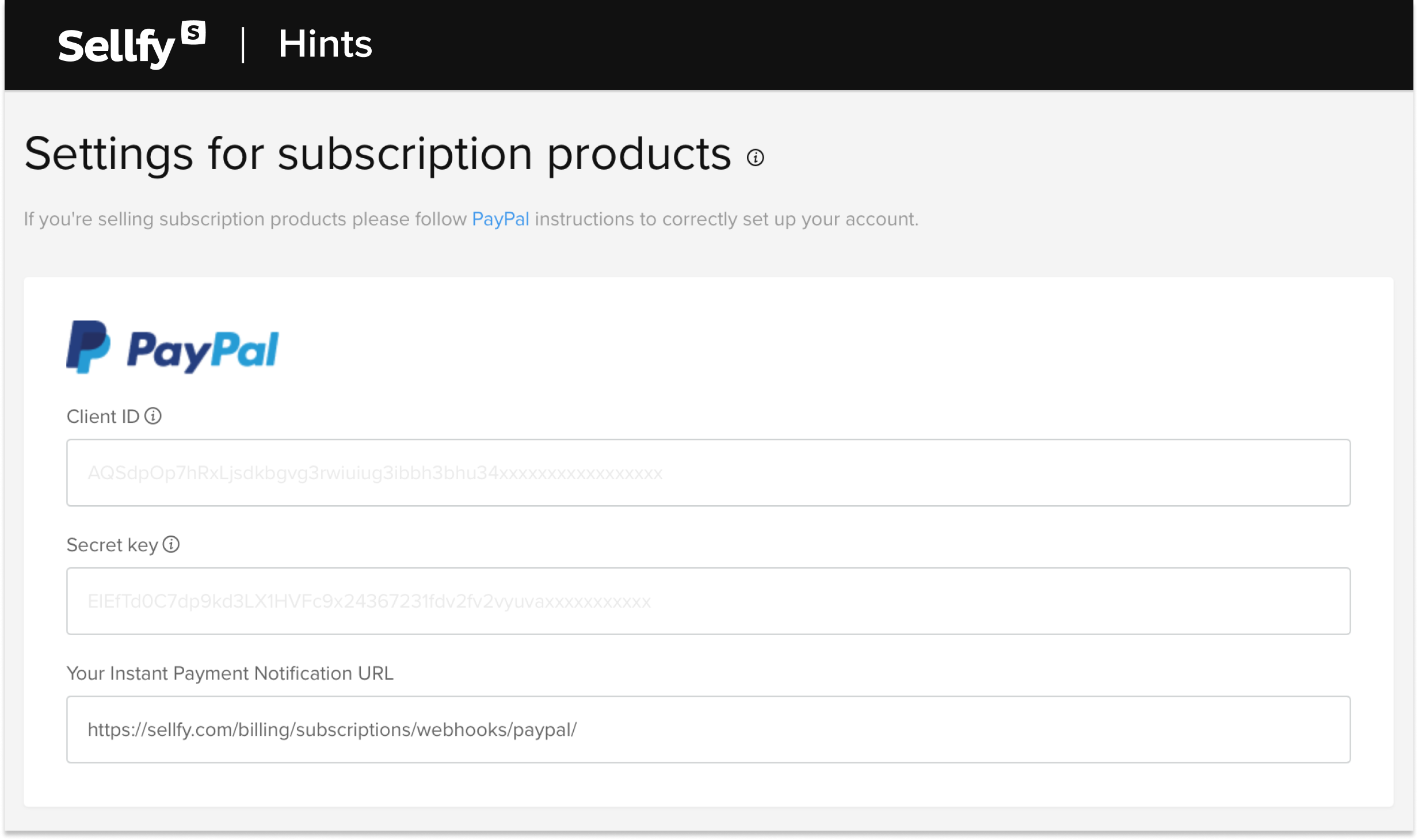
Task: Click the Client ID input field
Action: 708,472
